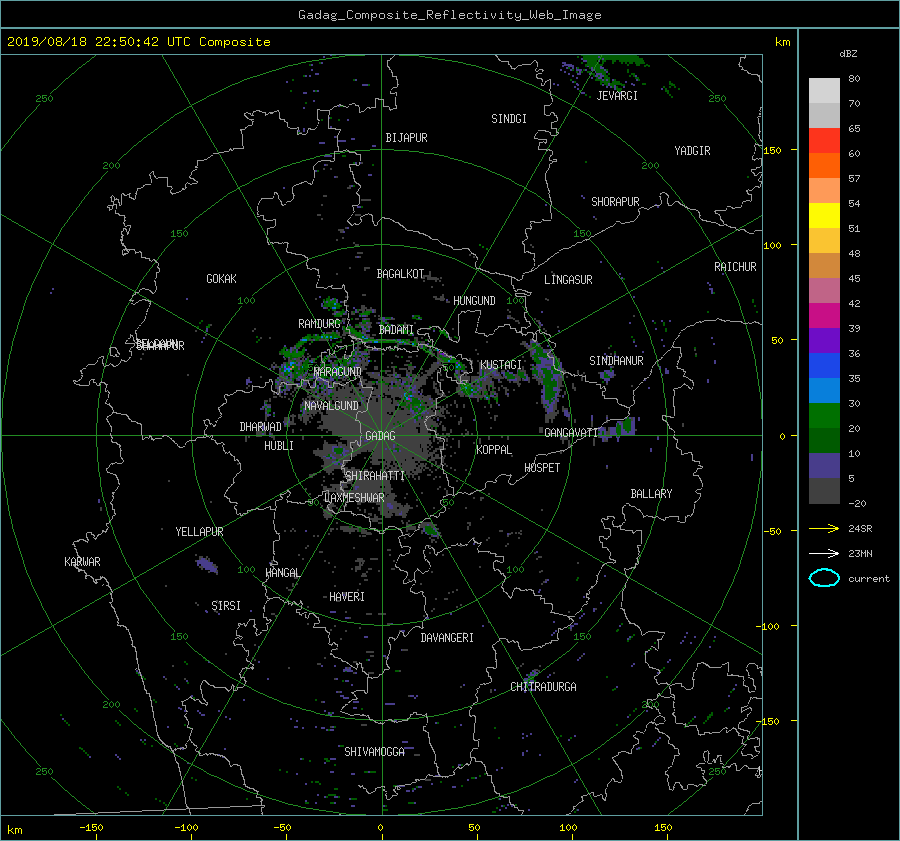The image size is (900, 841).
Task: Click the BALLARY city label
Action: click(651, 494)
